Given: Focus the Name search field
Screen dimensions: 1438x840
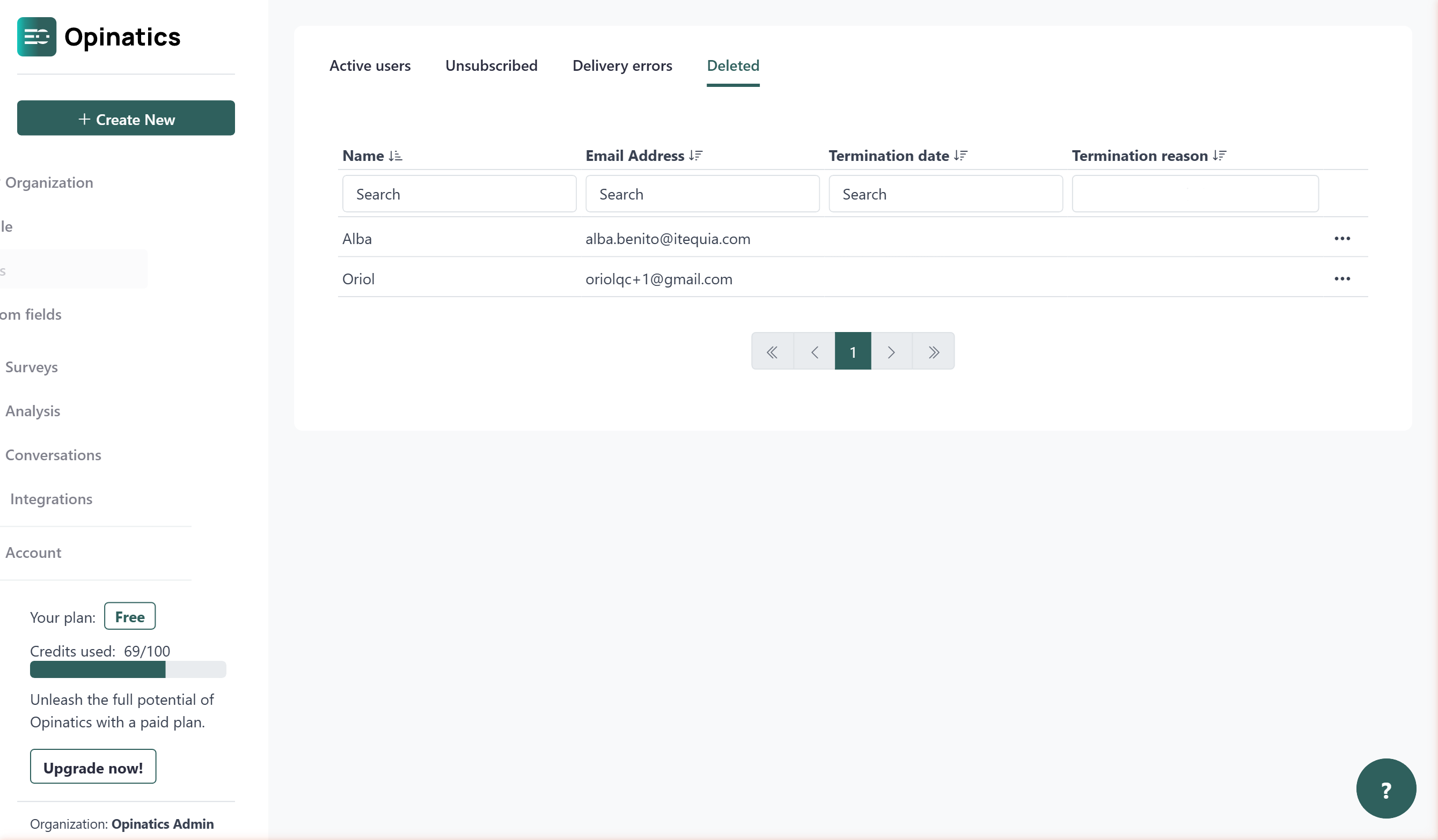Looking at the screenshot, I should click(459, 194).
